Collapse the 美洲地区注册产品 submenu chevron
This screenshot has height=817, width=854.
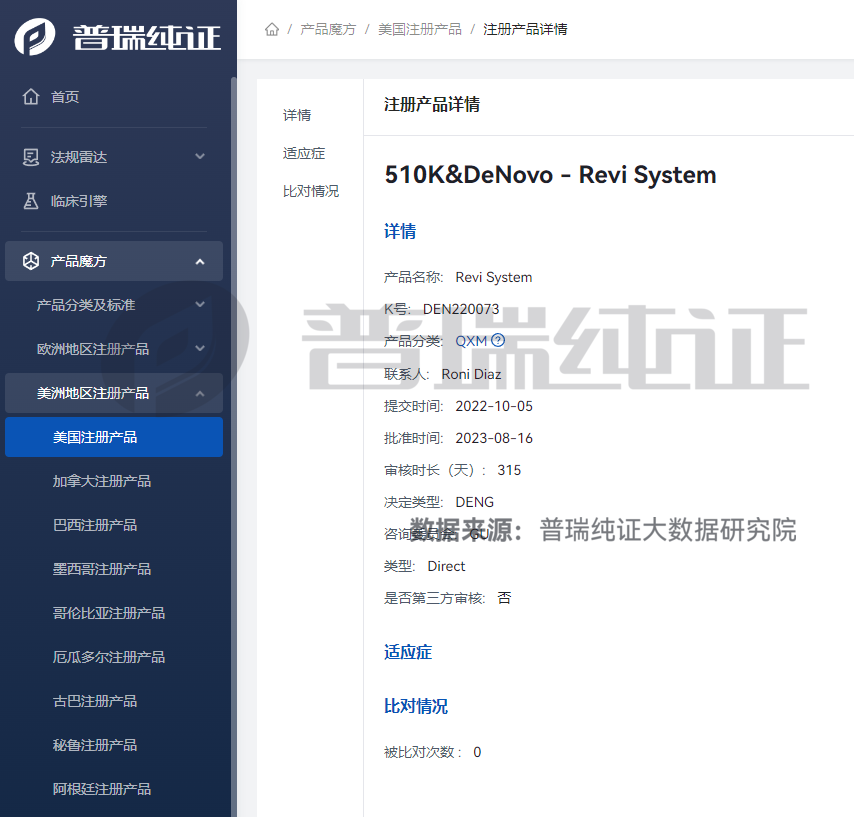point(200,393)
